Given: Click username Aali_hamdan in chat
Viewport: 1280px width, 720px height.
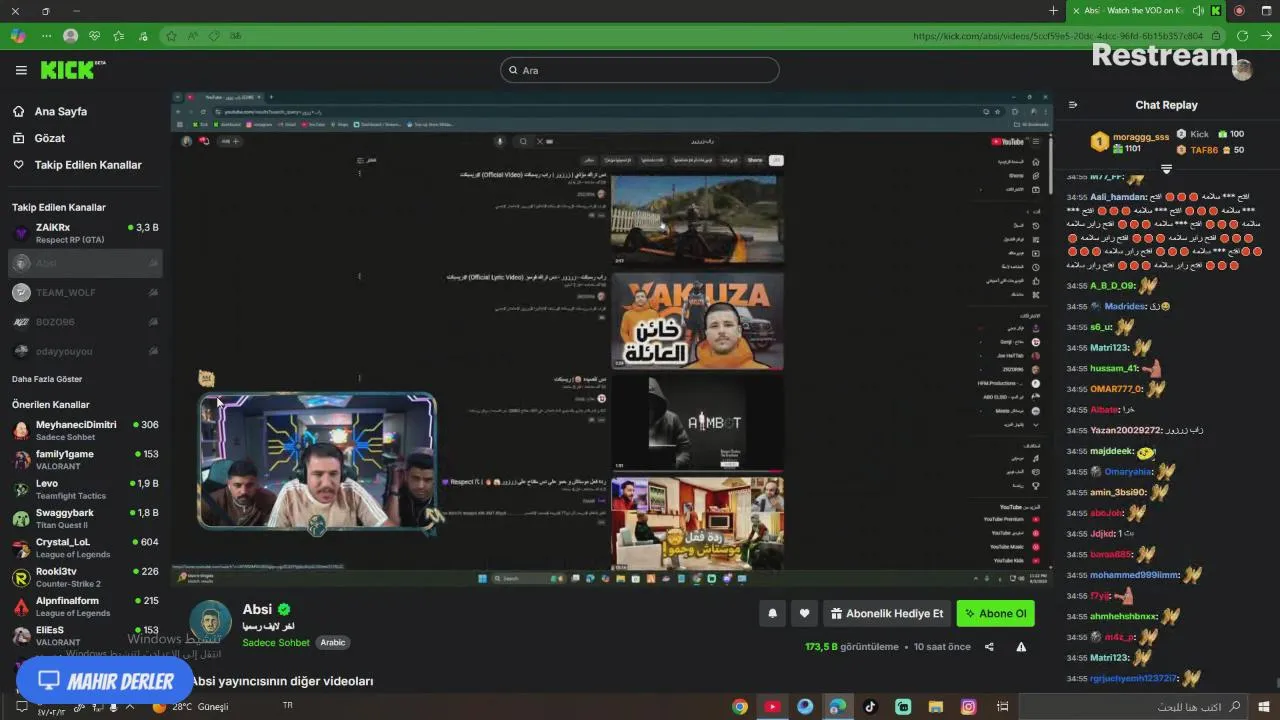Looking at the screenshot, I should [x=1118, y=197].
